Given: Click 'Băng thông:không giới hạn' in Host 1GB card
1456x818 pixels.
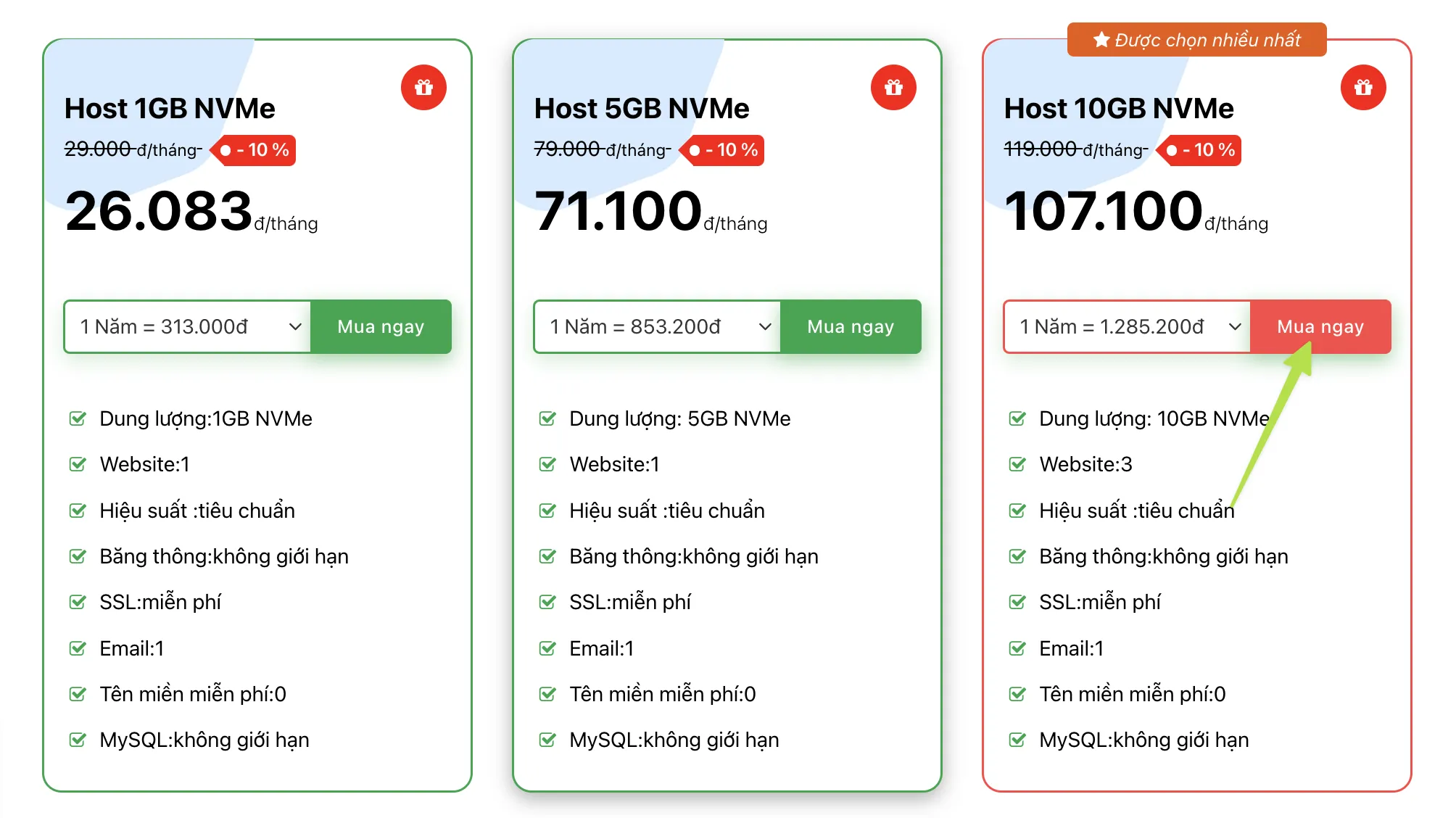Looking at the screenshot, I should (x=224, y=556).
